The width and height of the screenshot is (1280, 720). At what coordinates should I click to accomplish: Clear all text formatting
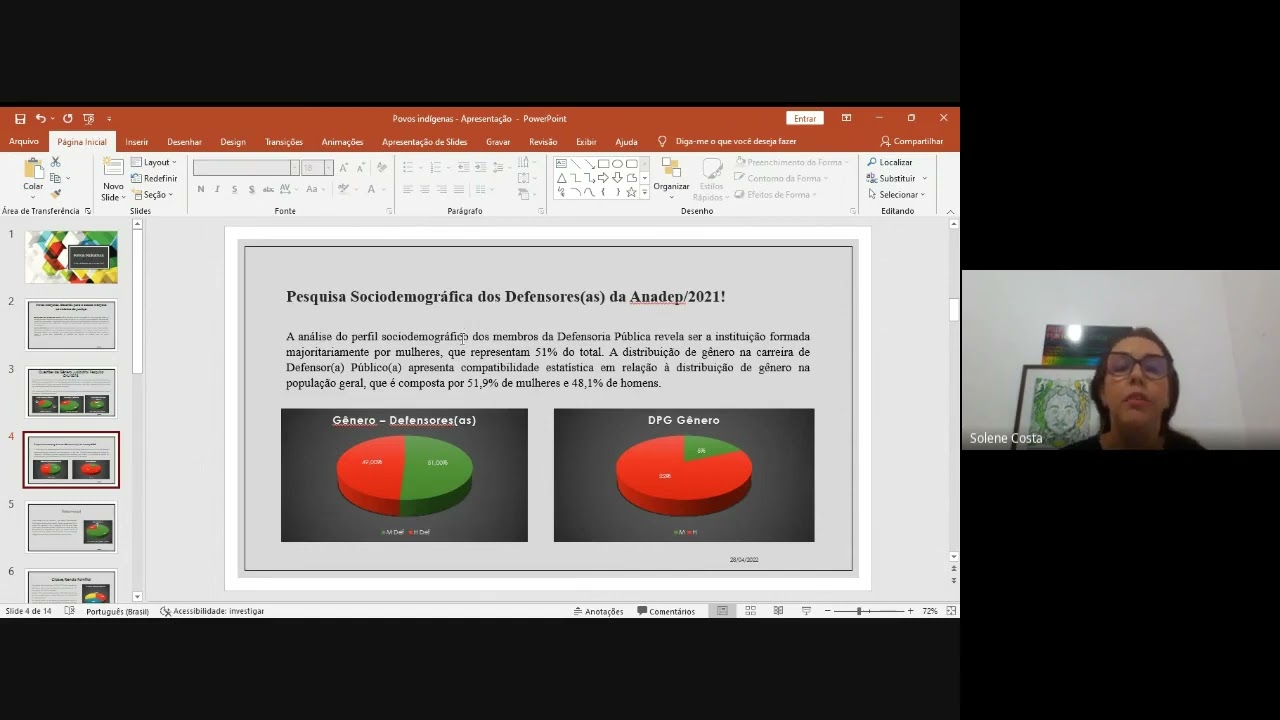pyautogui.click(x=382, y=167)
